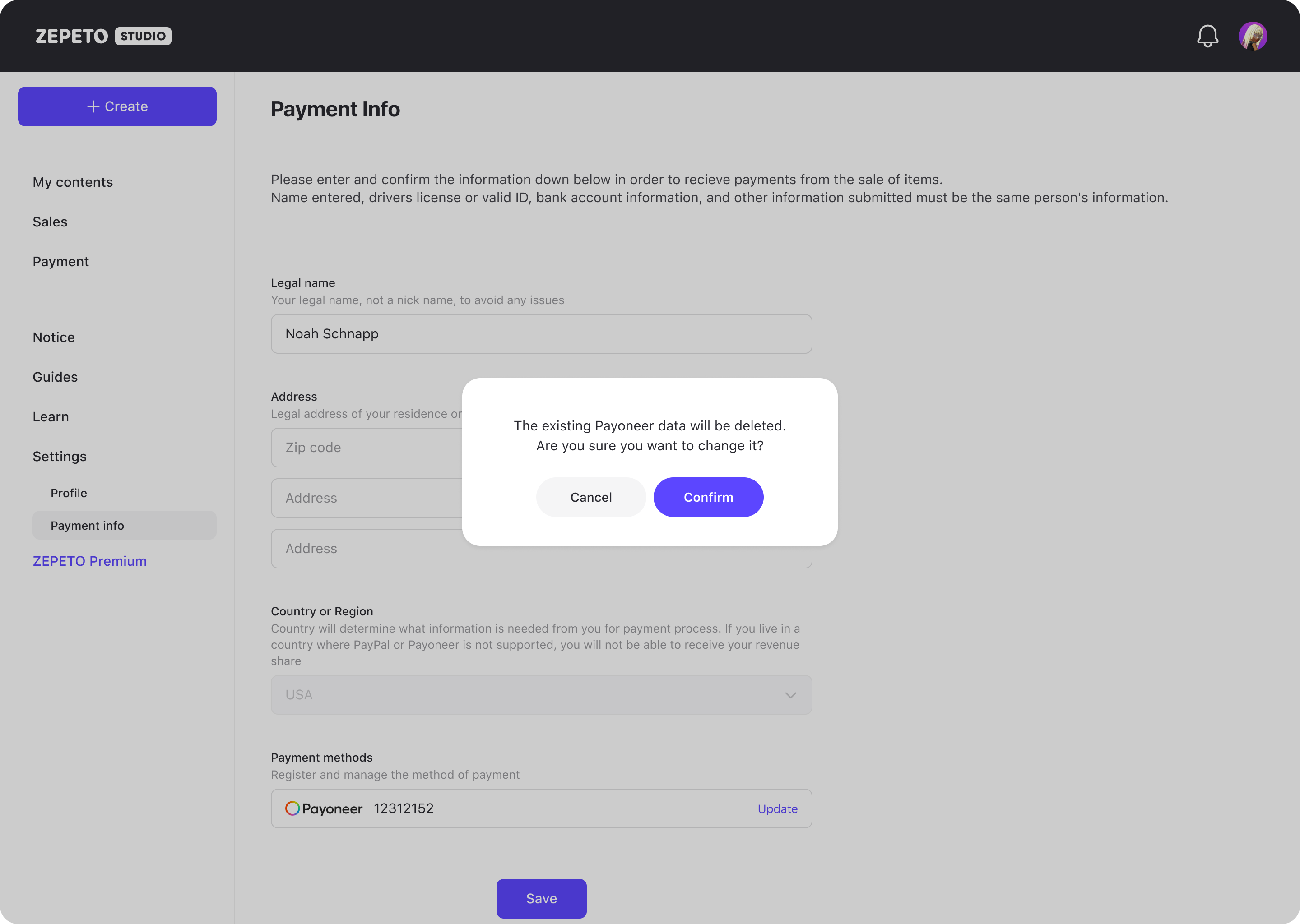Confirm changing the Payoneer data
This screenshot has height=924, width=1300.
point(708,497)
